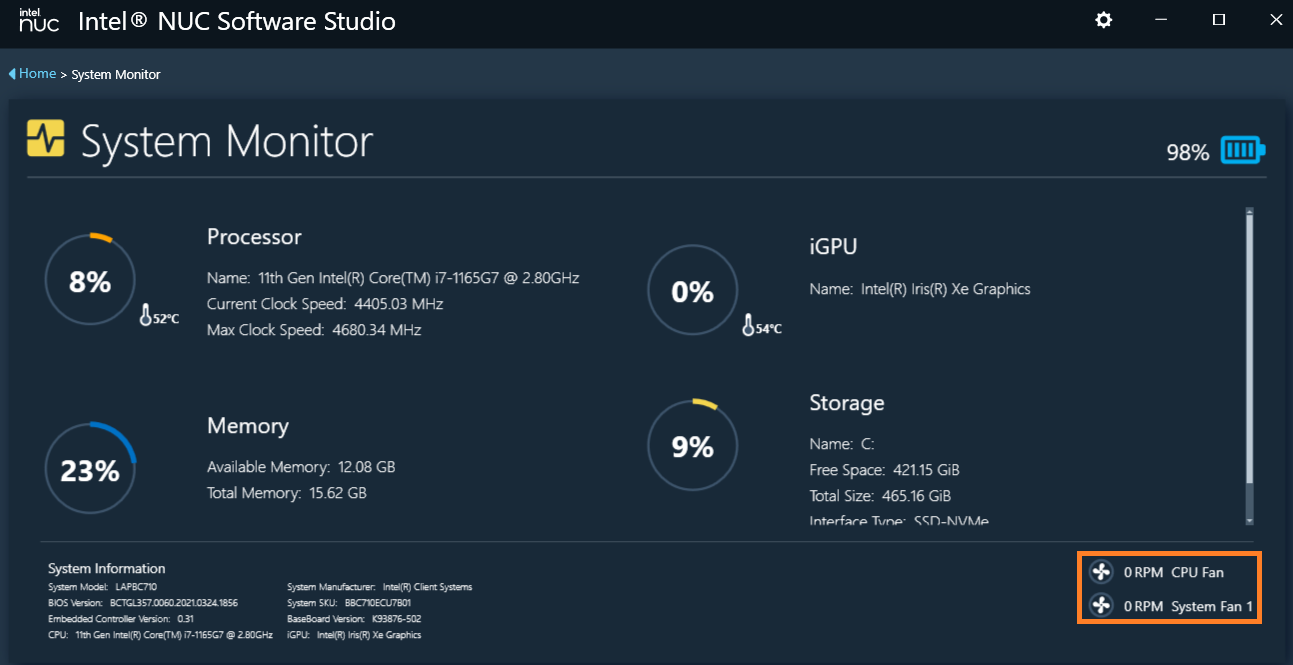Screen dimensions: 1293x665
Task: Click the processor temperature thermometer icon
Action: coord(146,317)
